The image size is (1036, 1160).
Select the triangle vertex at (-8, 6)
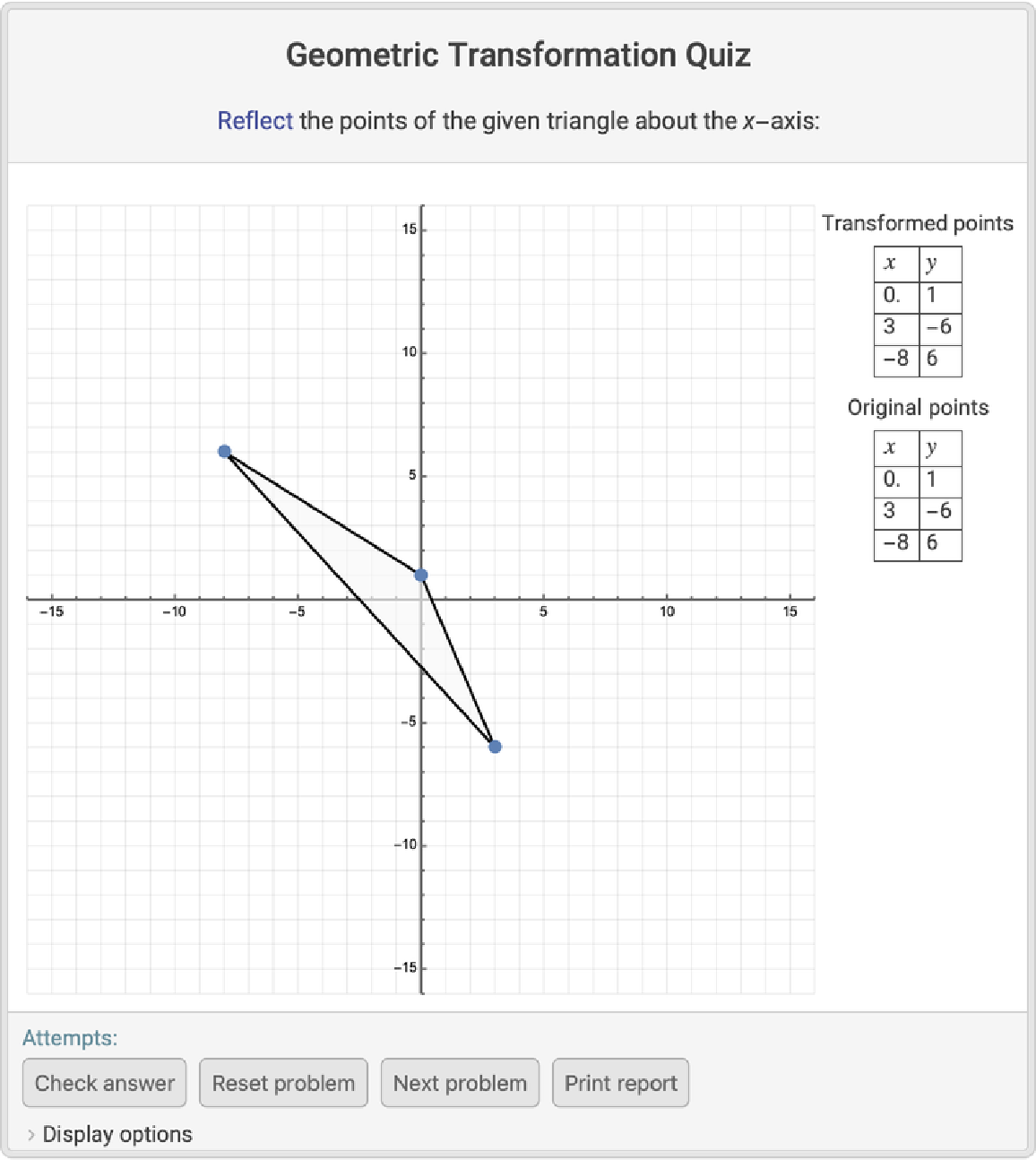tap(225, 452)
